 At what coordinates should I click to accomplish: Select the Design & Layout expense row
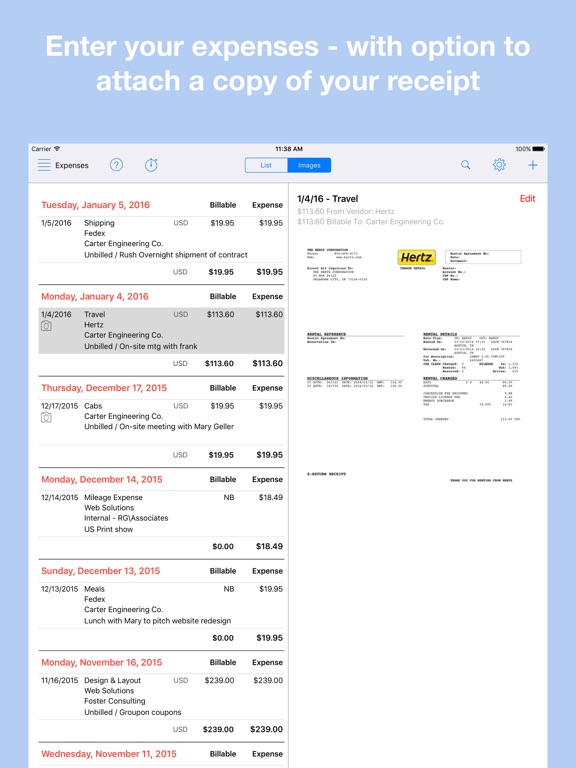pyautogui.click(x=162, y=696)
